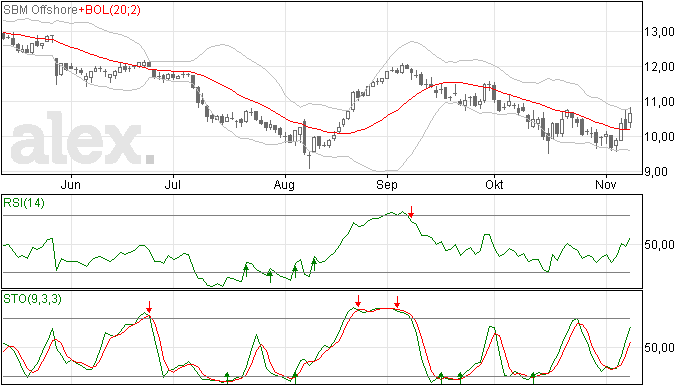The image size is (690, 387).
Task: Click the 50,00 value on RSI axis
Action: click(x=659, y=245)
